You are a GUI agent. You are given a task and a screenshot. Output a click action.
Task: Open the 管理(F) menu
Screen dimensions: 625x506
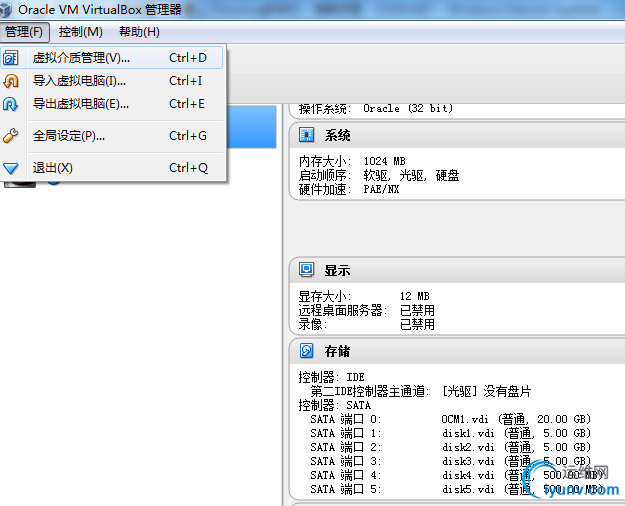click(x=24, y=32)
